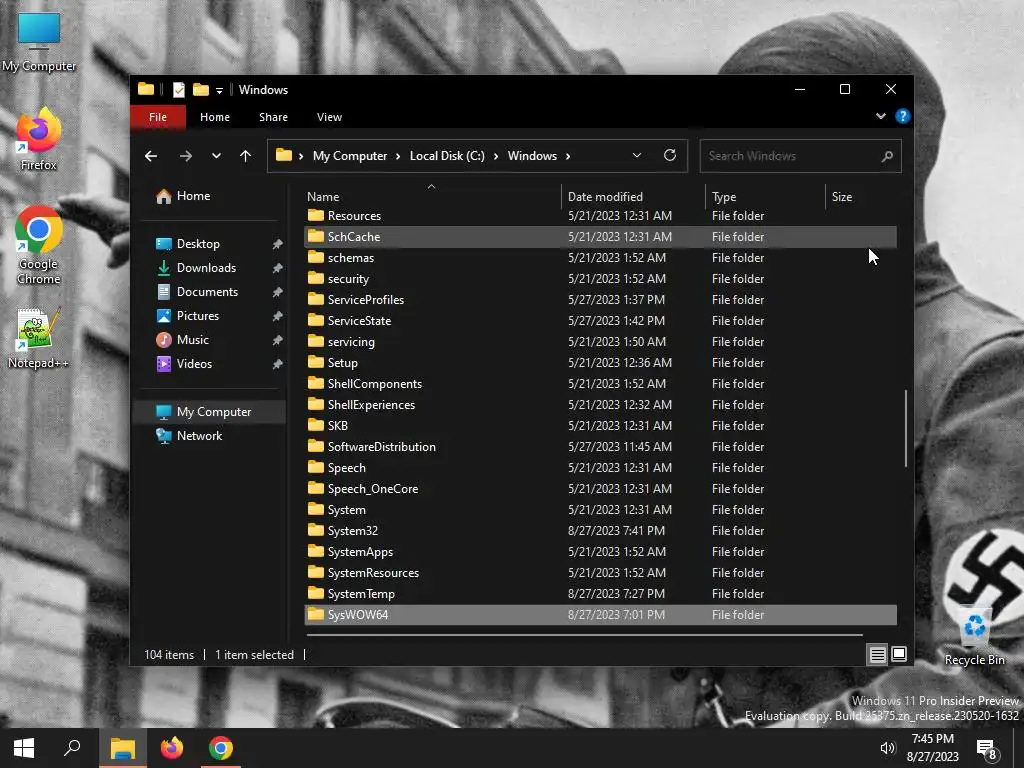Image resolution: width=1024 pixels, height=768 pixels.
Task: Click the Forward navigation arrow
Action: tap(185, 156)
